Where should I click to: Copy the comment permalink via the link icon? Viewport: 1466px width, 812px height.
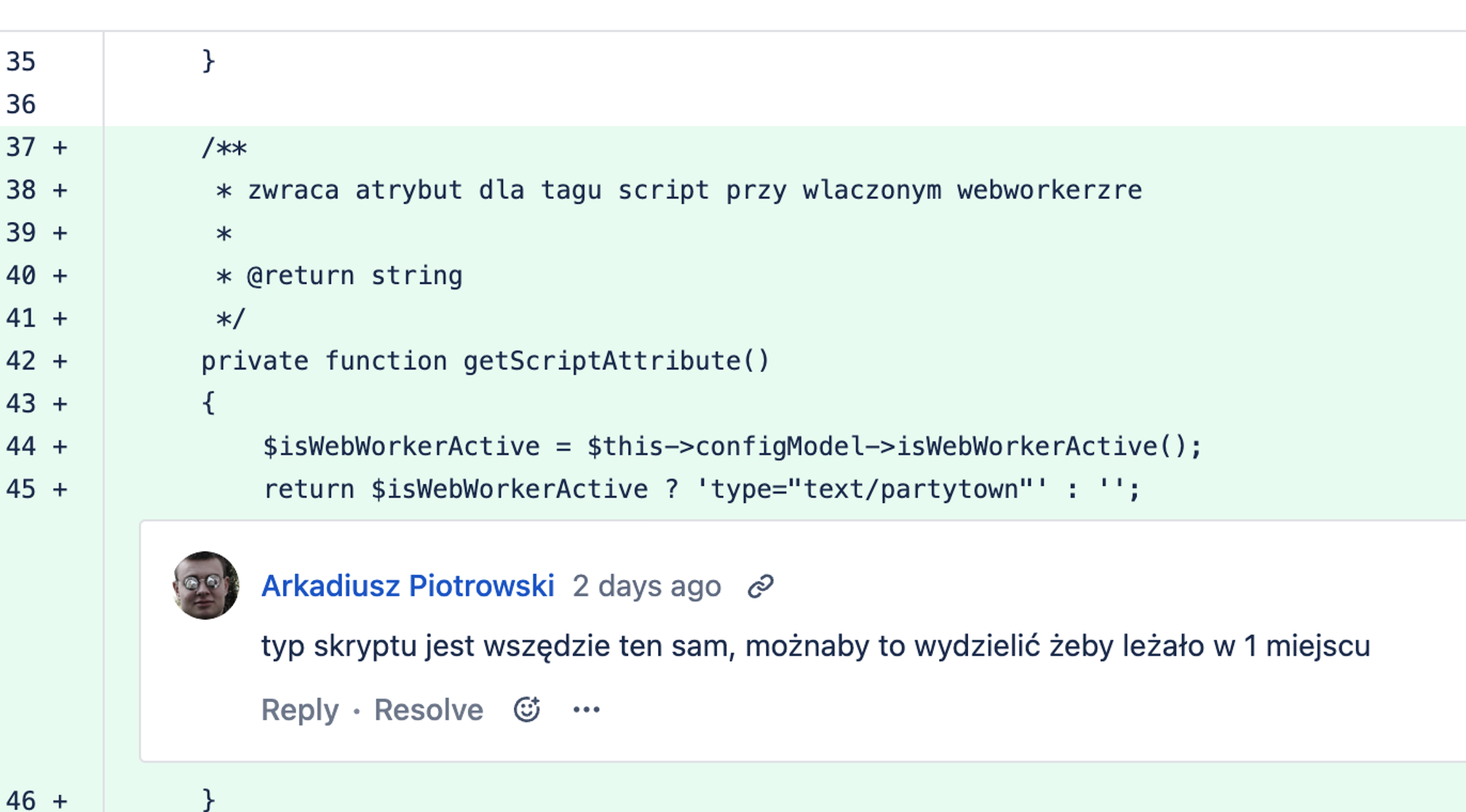tap(760, 586)
